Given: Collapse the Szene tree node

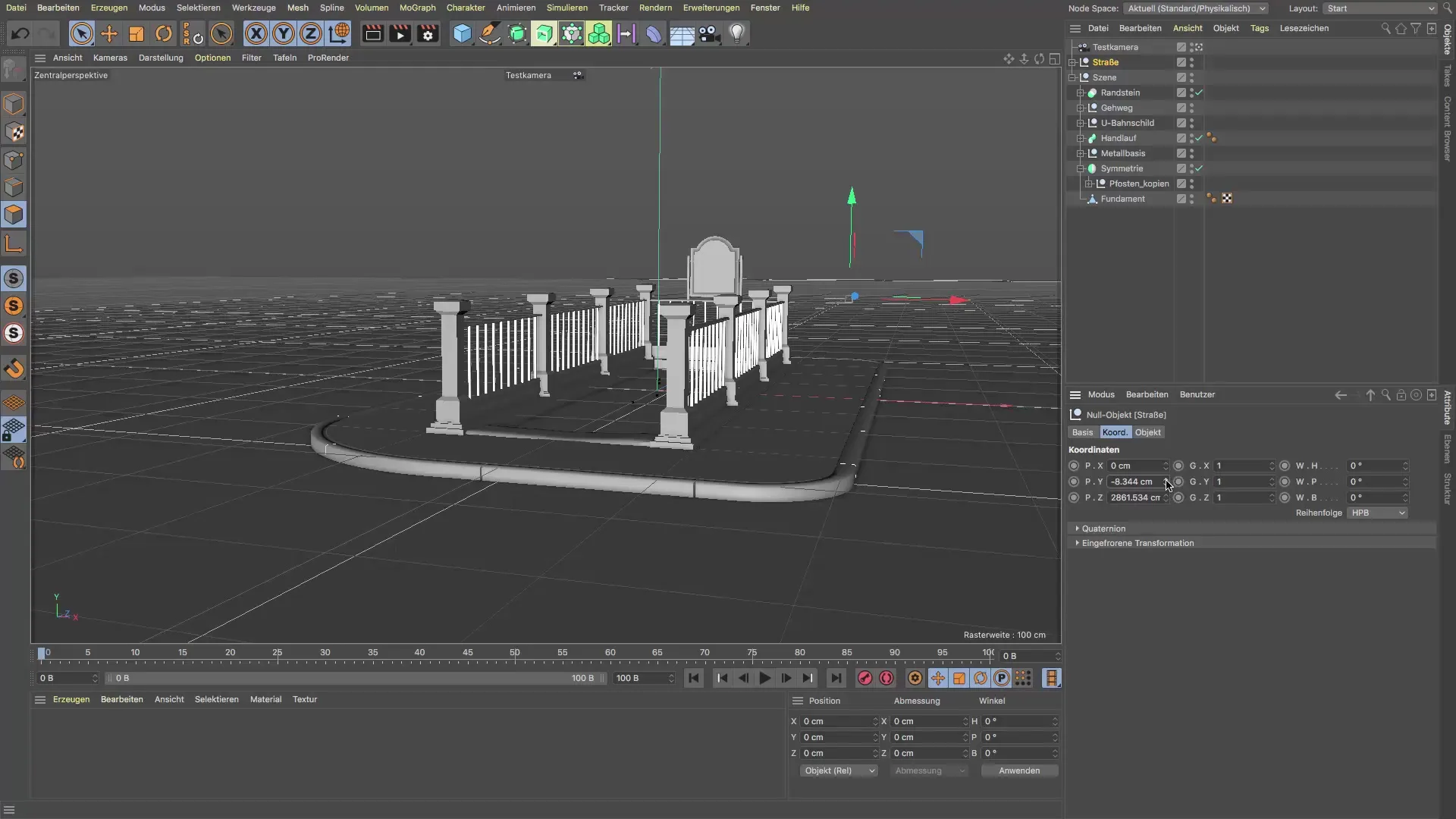Looking at the screenshot, I should (x=1073, y=77).
